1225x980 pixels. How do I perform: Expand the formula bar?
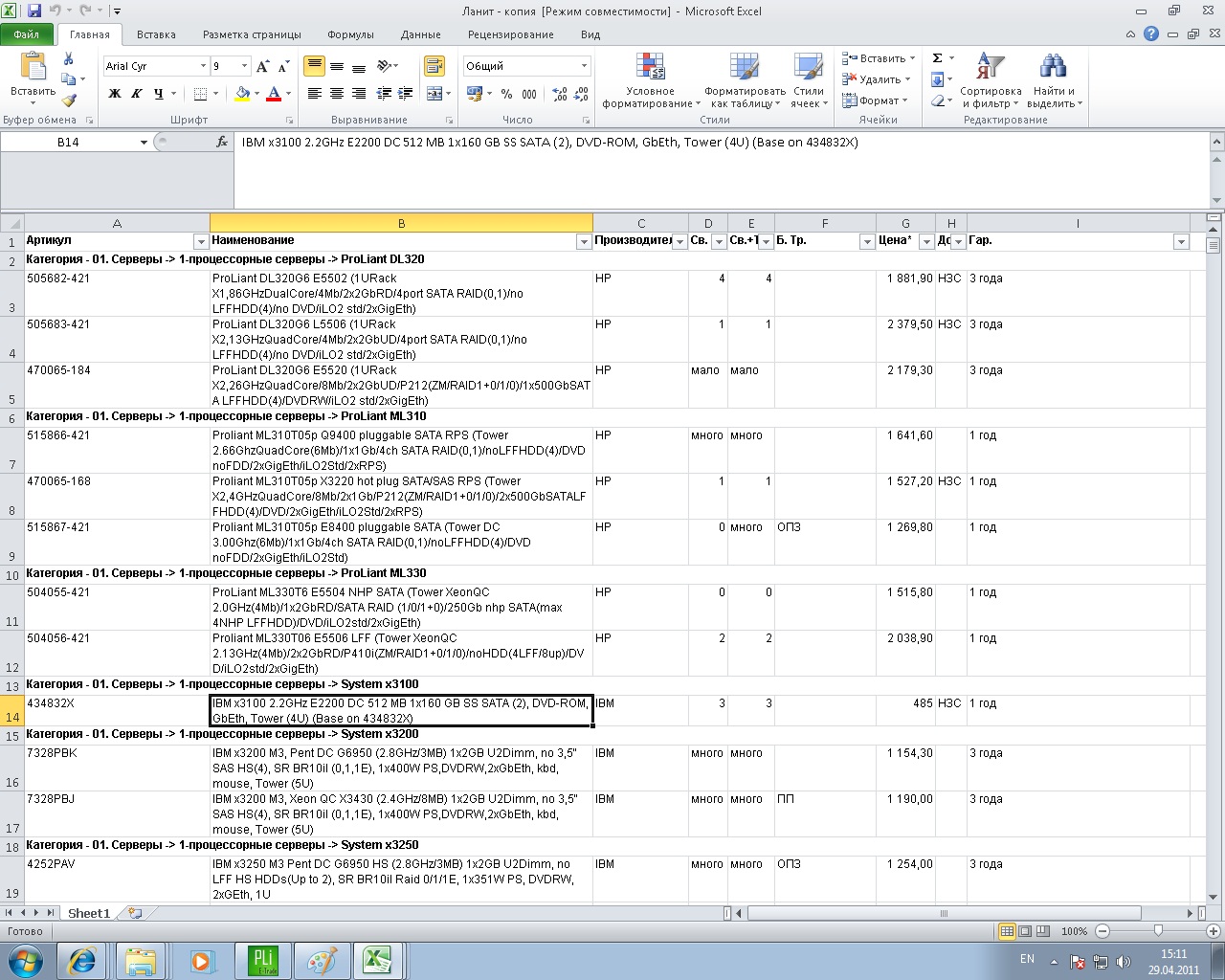[1216, 143]
